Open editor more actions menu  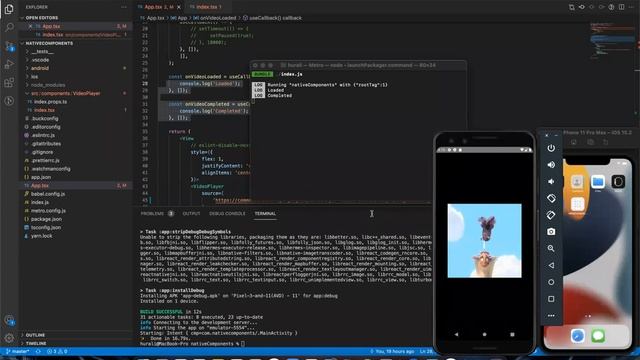click(631, 7)
